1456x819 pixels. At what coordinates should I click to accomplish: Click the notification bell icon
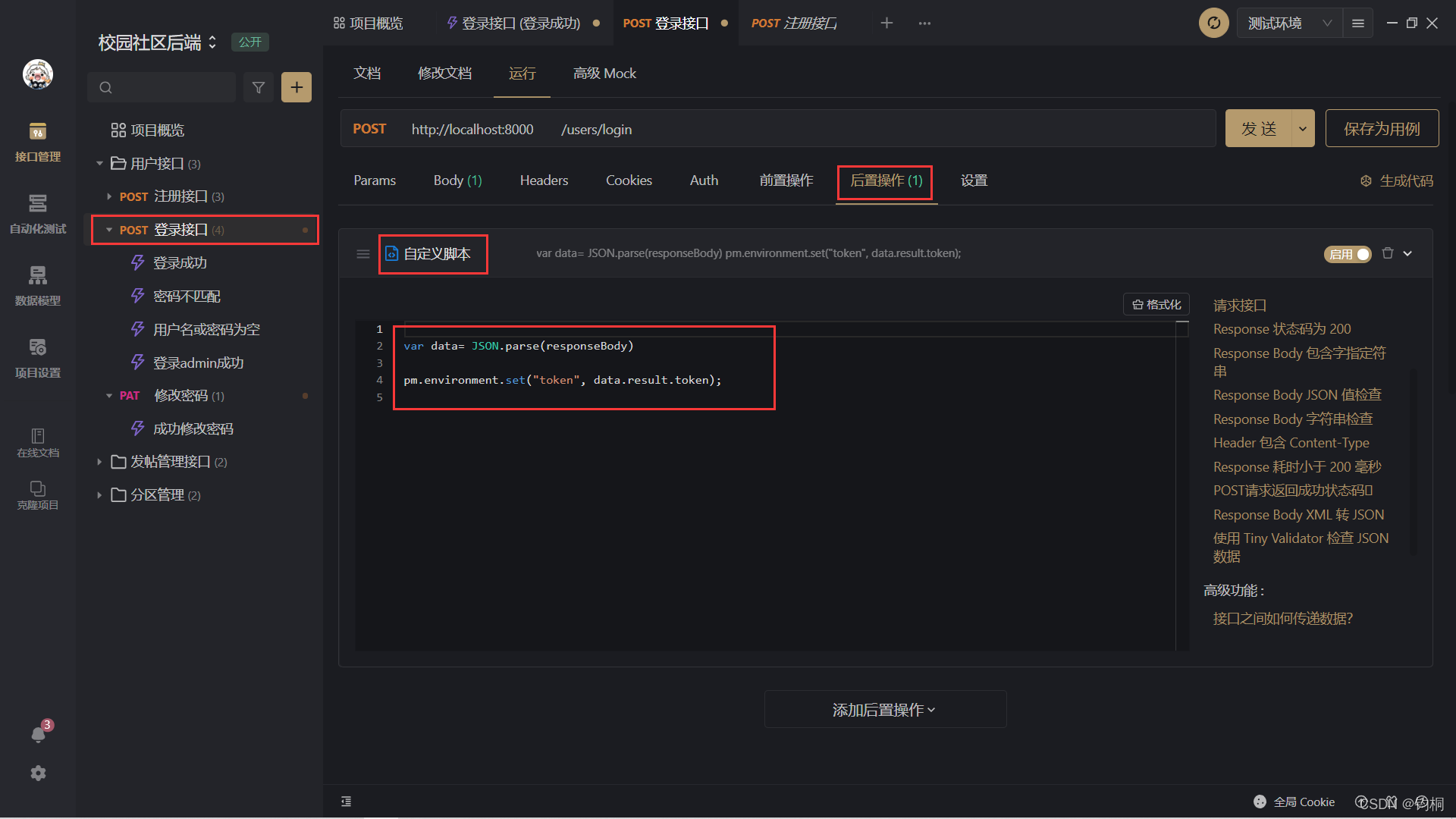point(38,733)
